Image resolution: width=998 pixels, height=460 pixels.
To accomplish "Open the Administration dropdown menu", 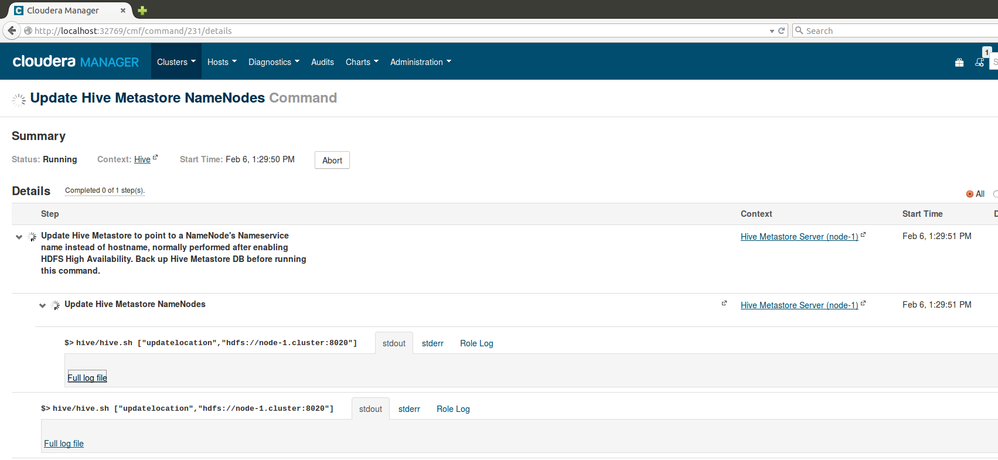I will click(x=421, y=62).
